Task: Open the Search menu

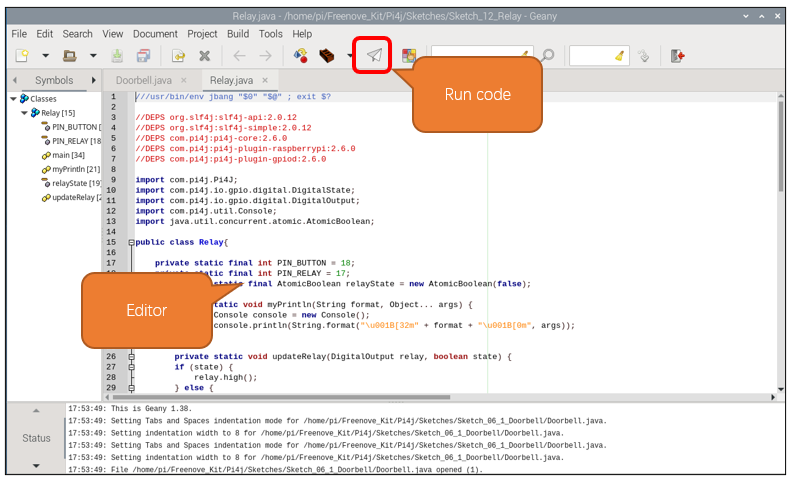Action: coord(77,34)
